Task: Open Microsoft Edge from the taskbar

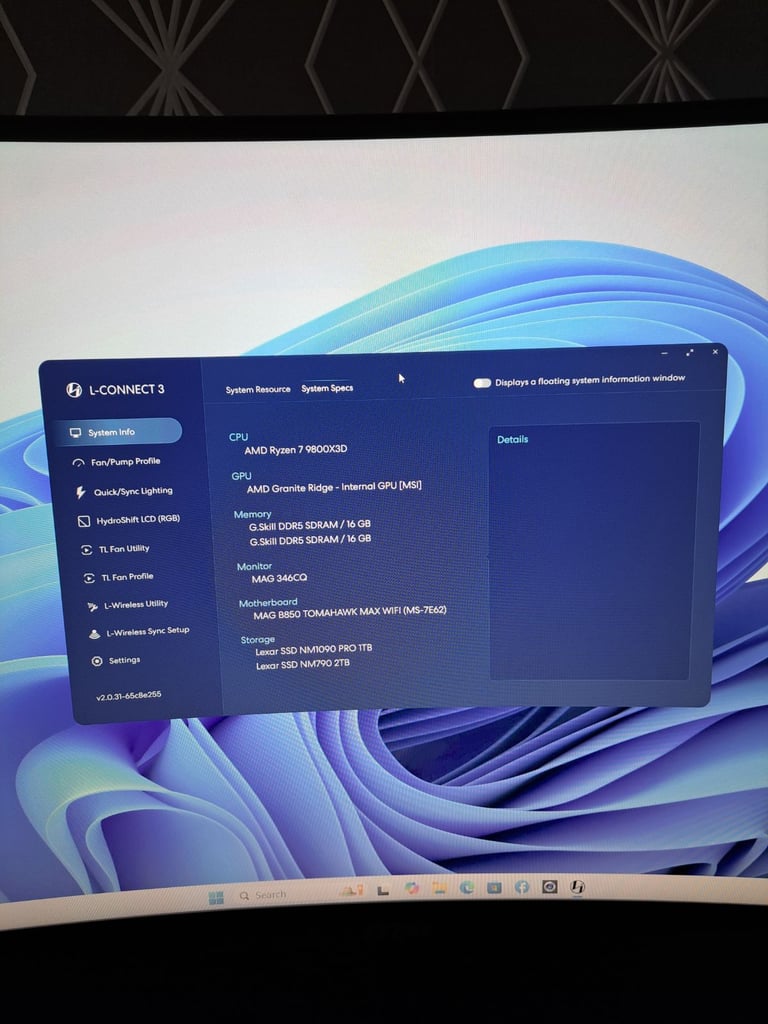Action: pos(467,888)
